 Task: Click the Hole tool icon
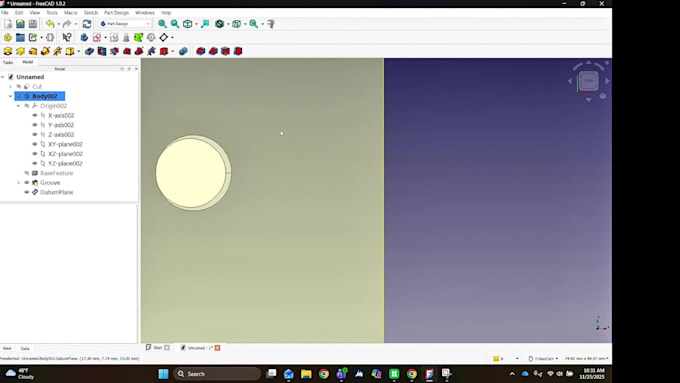point(102,51)
